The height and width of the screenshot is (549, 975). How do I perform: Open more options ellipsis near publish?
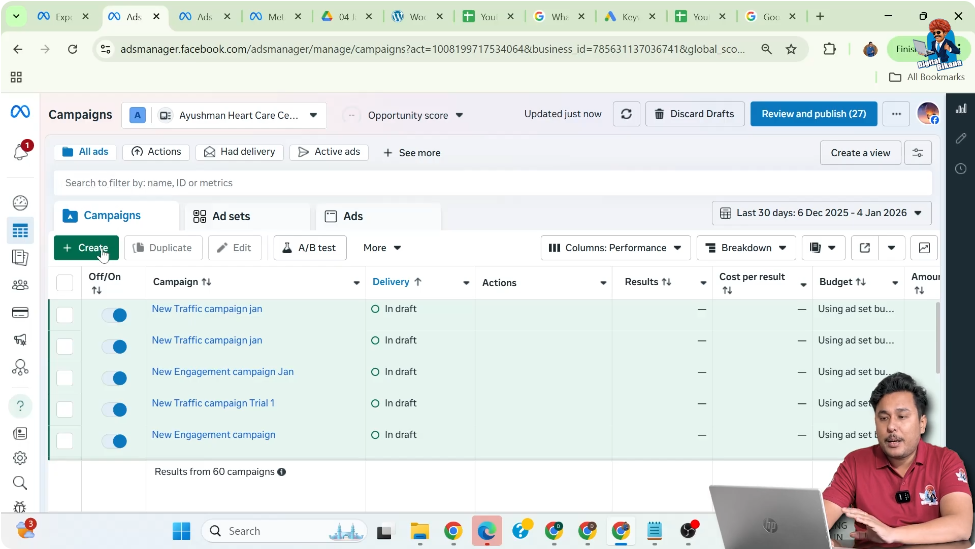[x=896, y=114]
